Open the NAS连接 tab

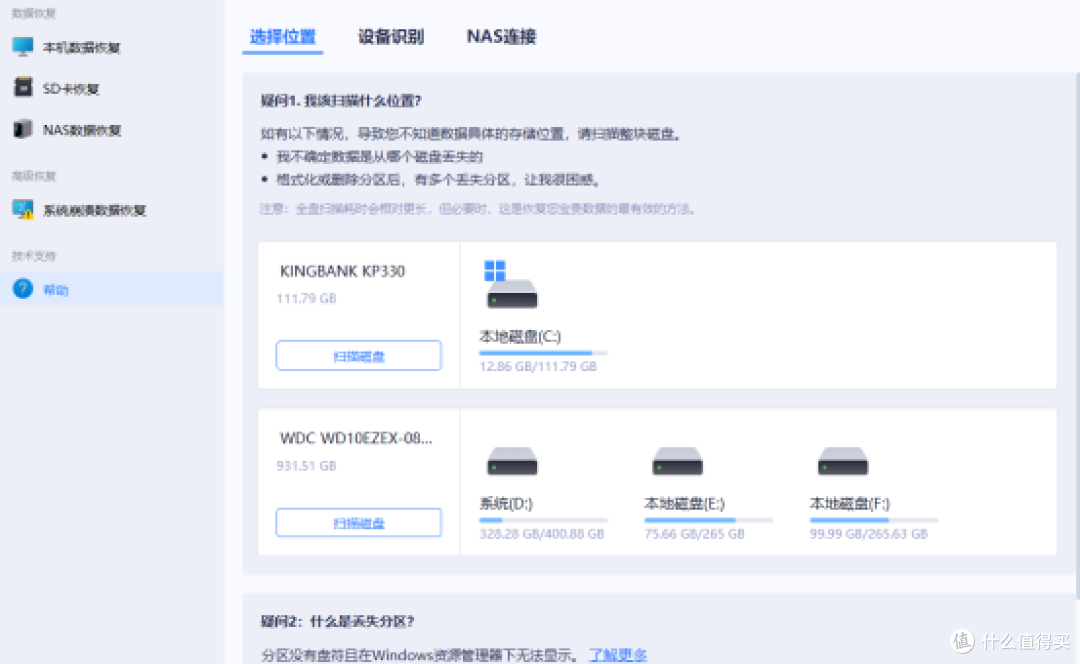pos(501,37)
